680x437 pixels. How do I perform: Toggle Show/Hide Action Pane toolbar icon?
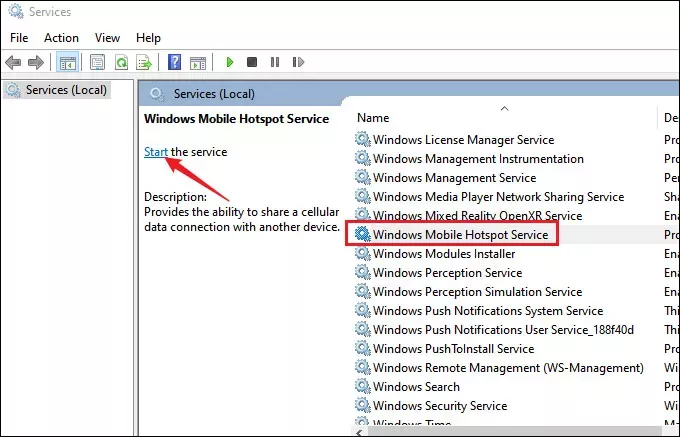pos(198,63)
